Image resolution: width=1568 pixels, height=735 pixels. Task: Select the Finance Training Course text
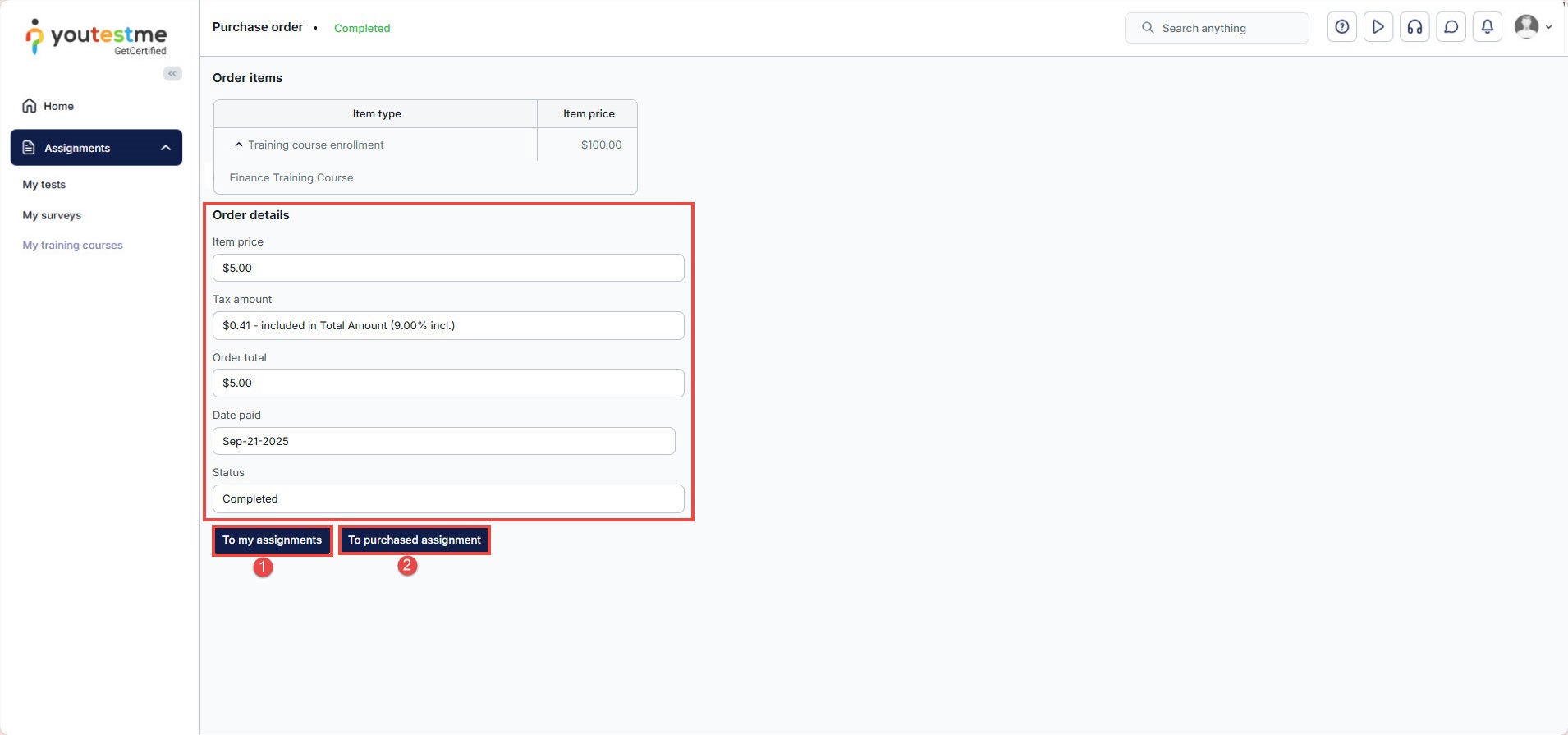click(x=291, y=177)
